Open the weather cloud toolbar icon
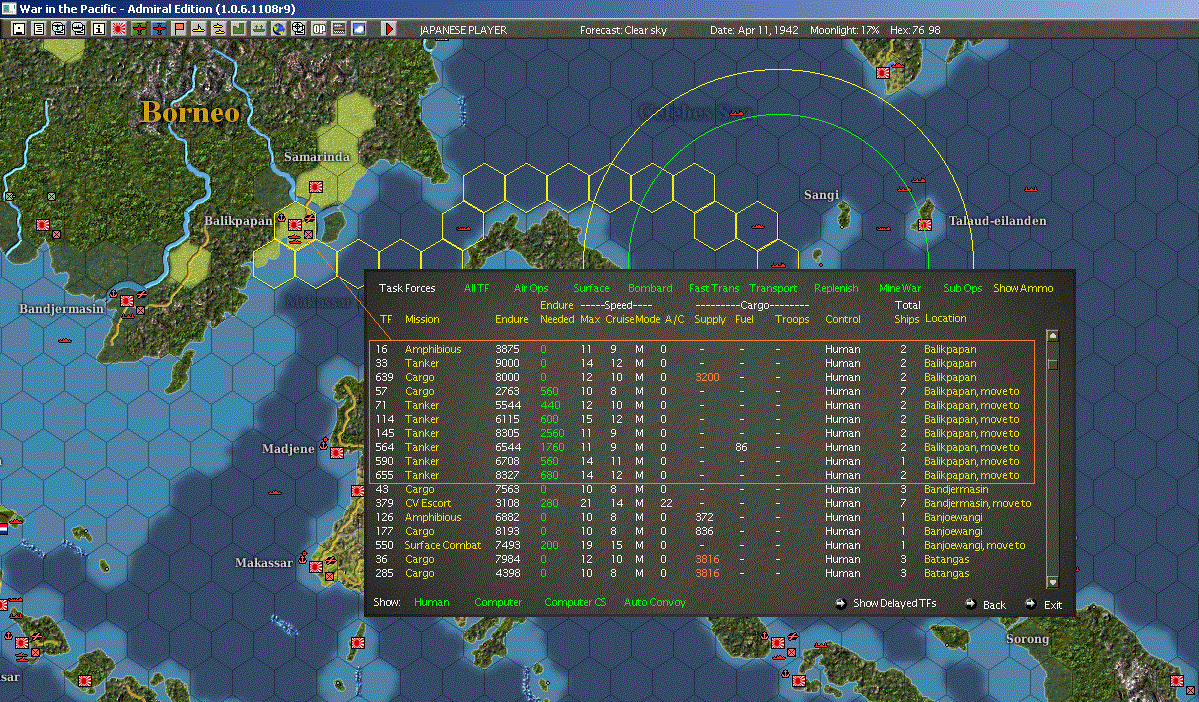This screenshot has width=1199, height=702. tap(359, 29)
